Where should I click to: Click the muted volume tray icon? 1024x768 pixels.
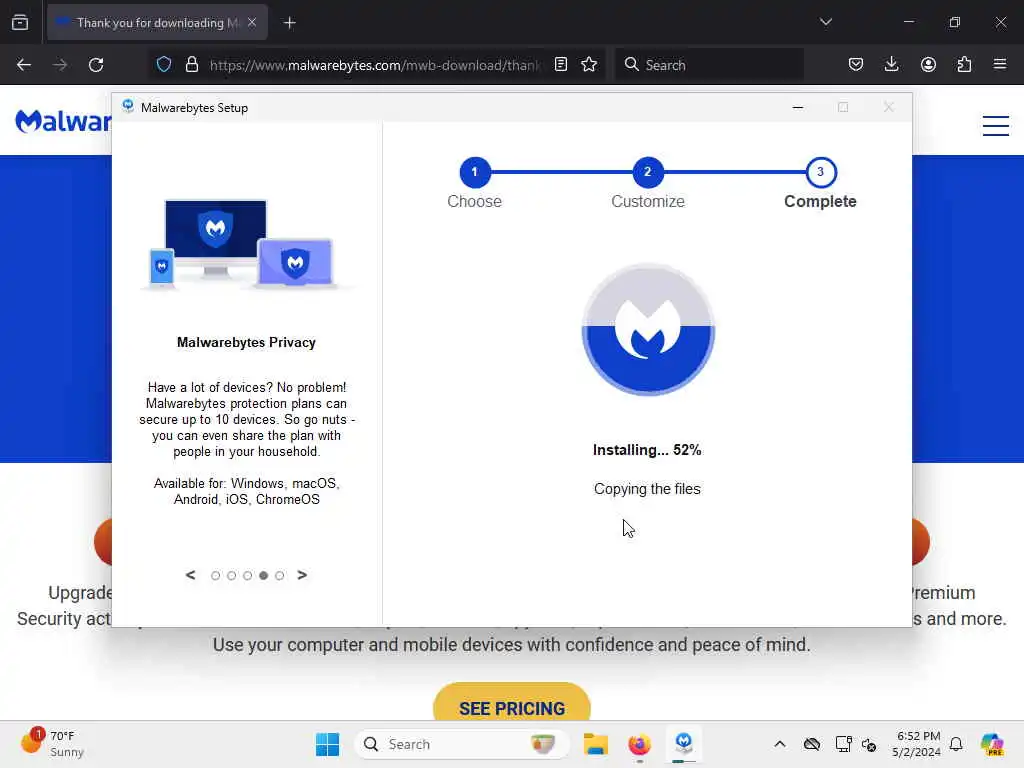point(869,744)
